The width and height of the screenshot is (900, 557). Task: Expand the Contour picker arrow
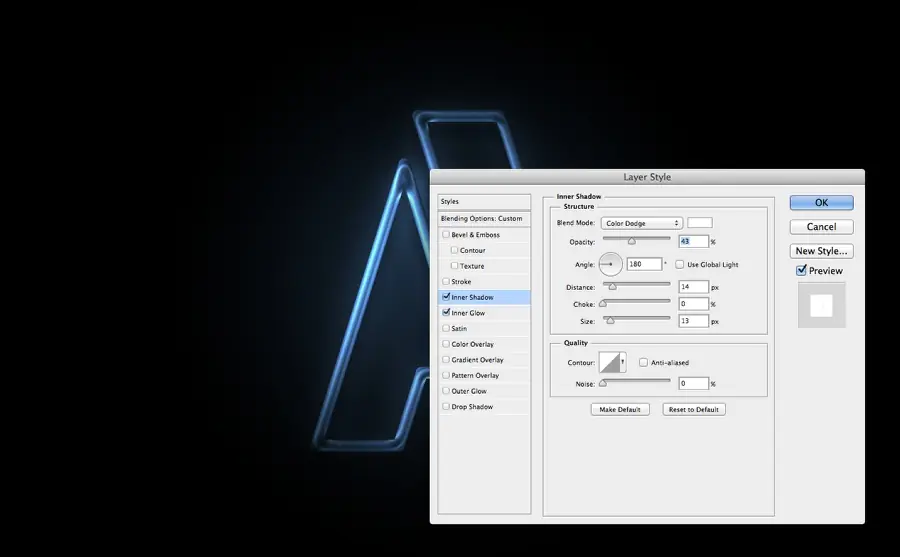623,362
